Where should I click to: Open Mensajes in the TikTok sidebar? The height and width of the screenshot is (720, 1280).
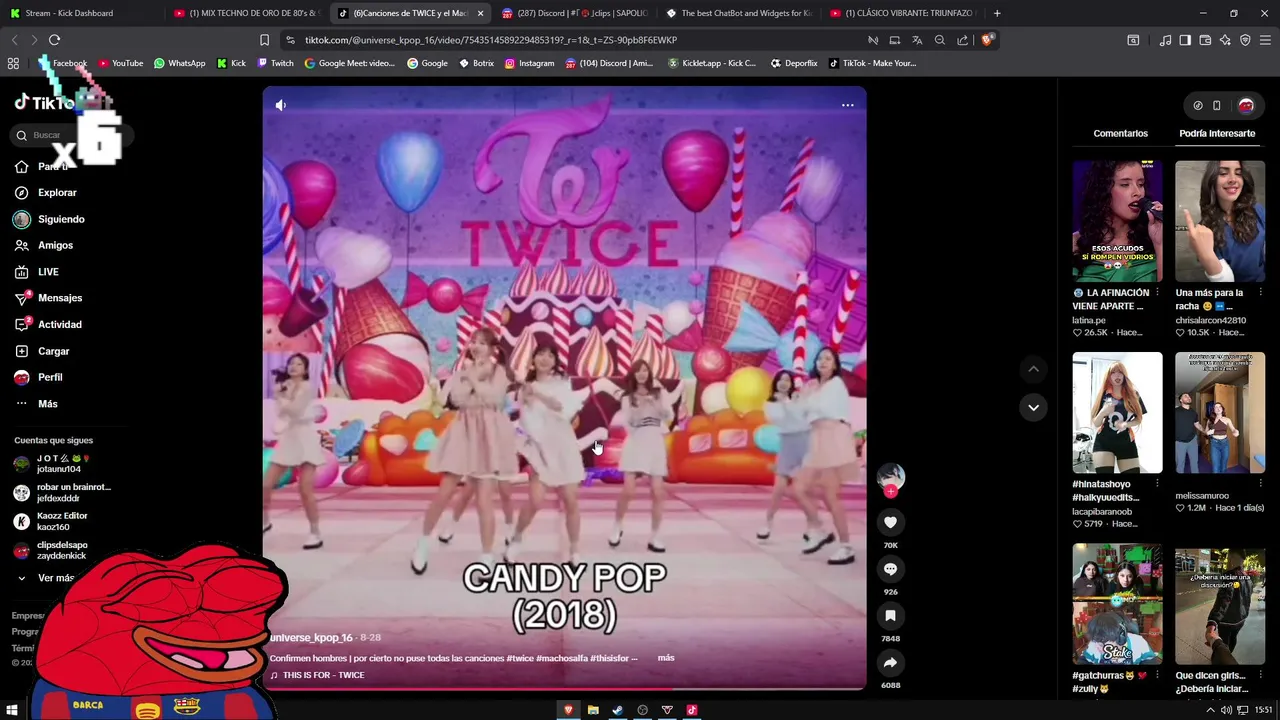click(60, 298)
